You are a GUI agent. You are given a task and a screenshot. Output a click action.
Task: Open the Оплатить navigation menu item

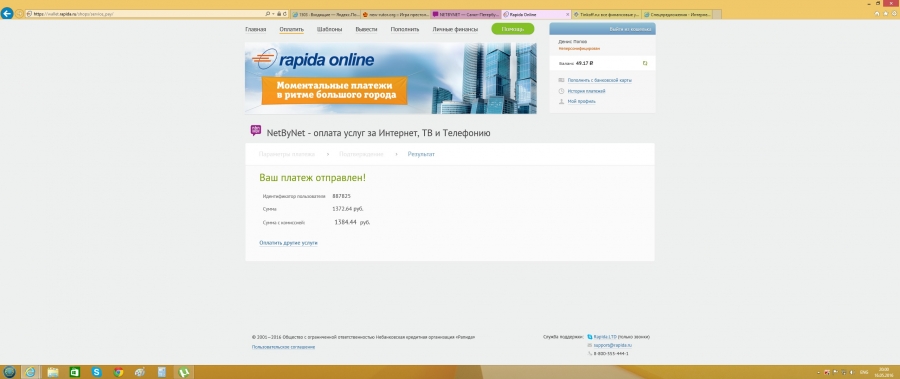[292, 29]
